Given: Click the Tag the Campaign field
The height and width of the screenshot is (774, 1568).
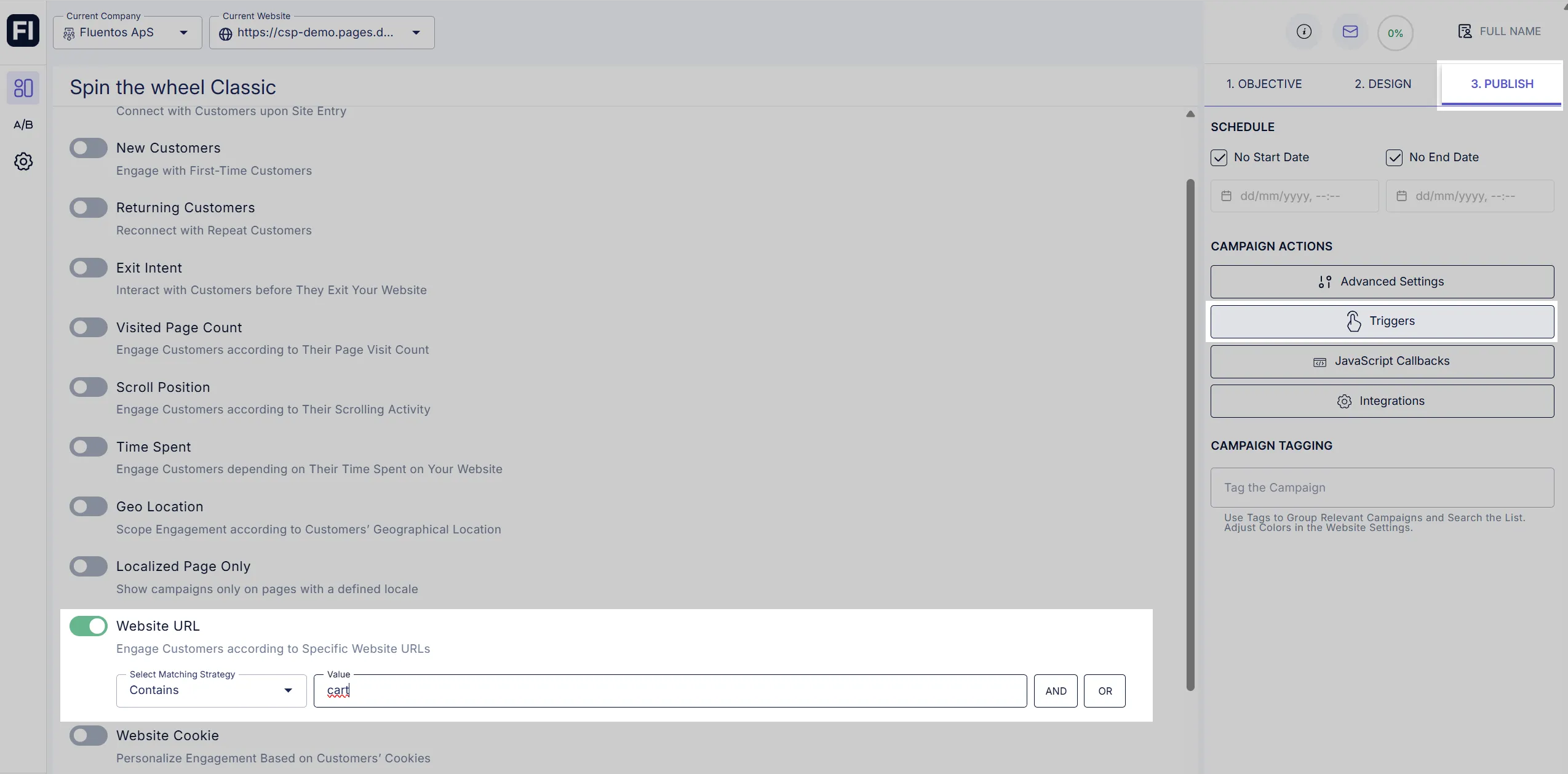Looking at the screenshot, I should [x=1381, y=487].
